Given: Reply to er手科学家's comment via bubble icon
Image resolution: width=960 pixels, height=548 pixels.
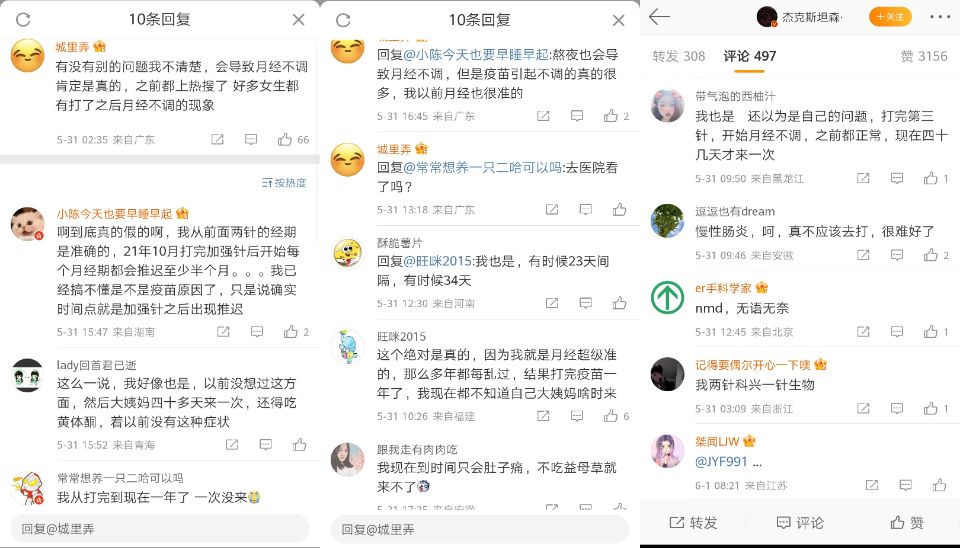Looking at the screenshot, I should click(x=897, y=331).
